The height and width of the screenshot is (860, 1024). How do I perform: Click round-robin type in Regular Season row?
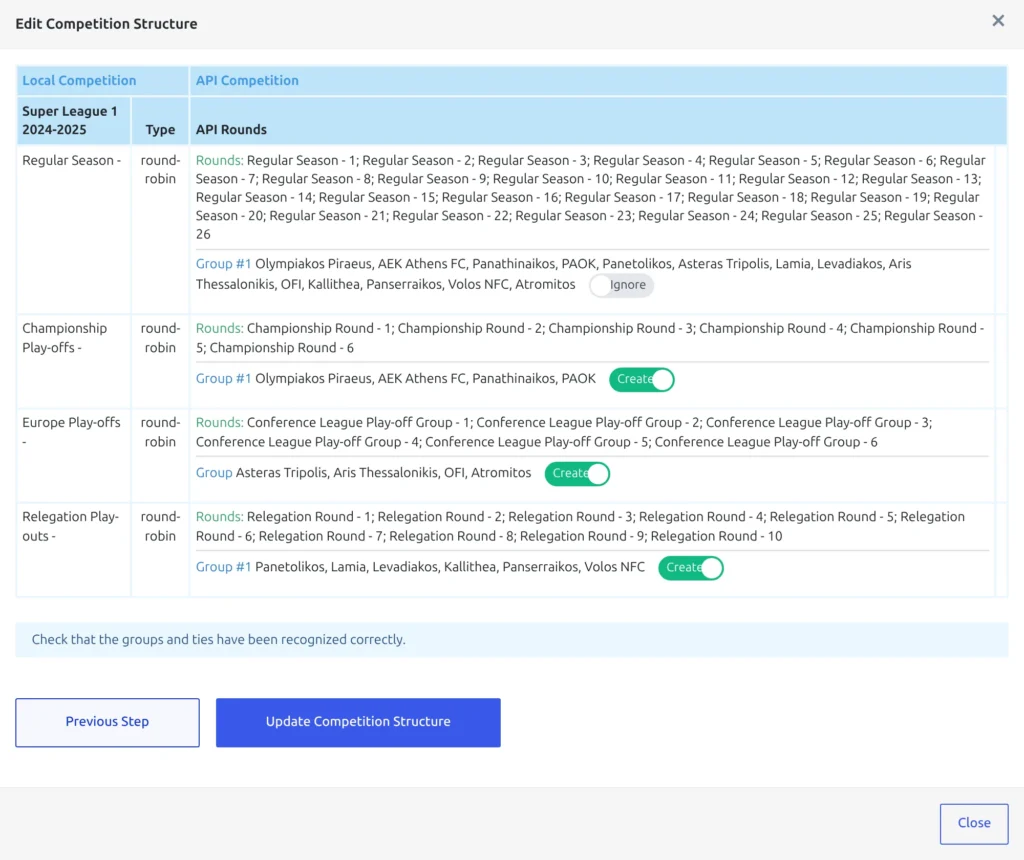coord(160,170)
